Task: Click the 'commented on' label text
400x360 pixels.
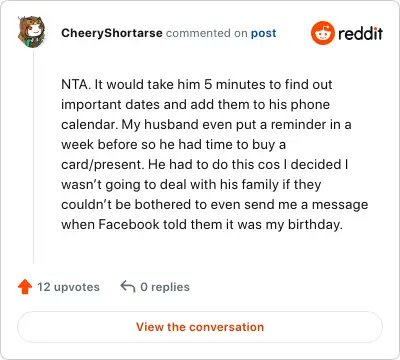Action: [207, 33]
